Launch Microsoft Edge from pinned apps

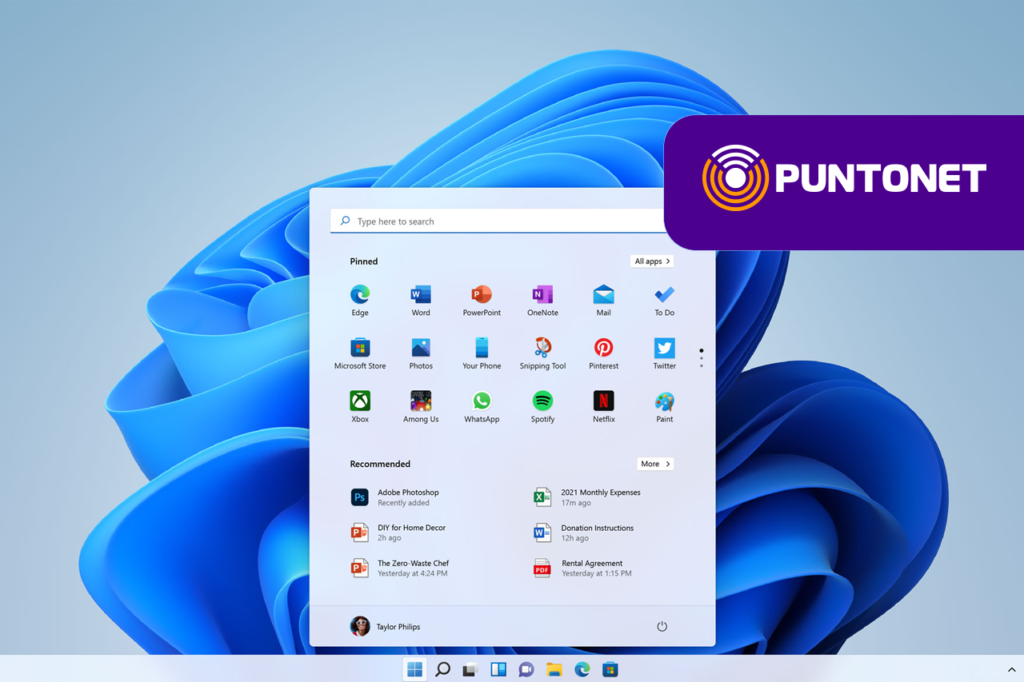(x=359, y=295)
